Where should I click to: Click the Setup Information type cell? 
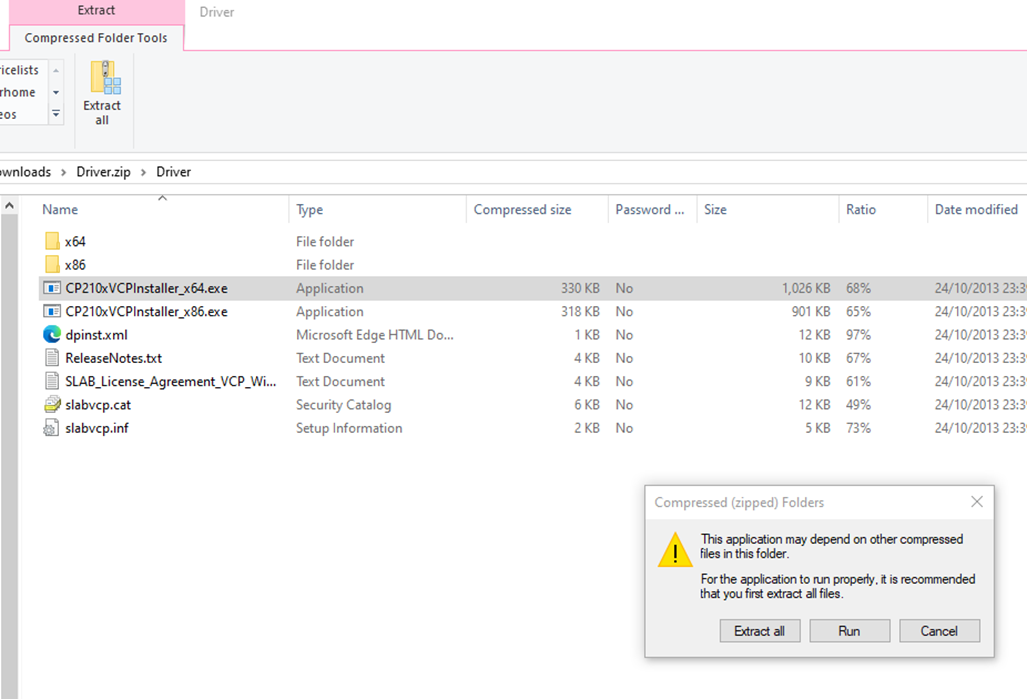click(x=349, y=428)
